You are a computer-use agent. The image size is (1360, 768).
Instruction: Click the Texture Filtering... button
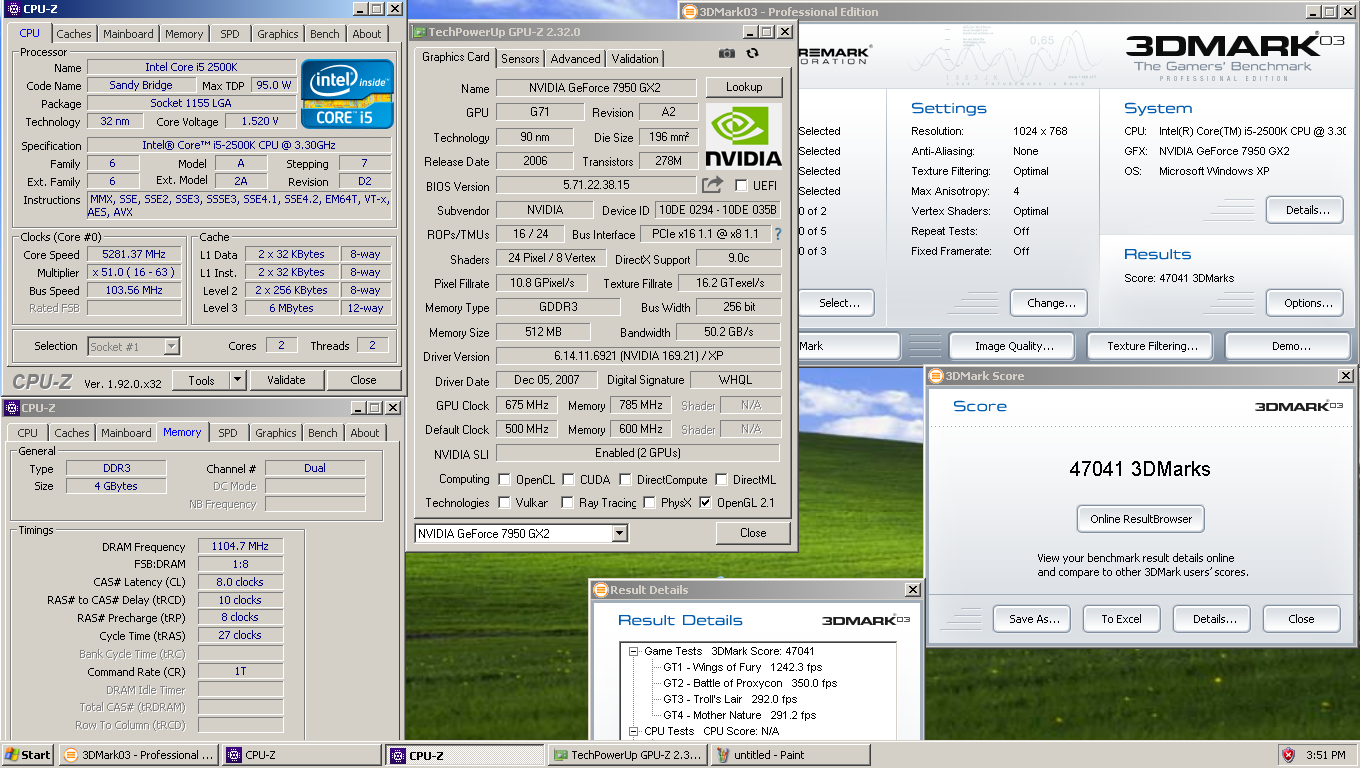[1152, 346]
